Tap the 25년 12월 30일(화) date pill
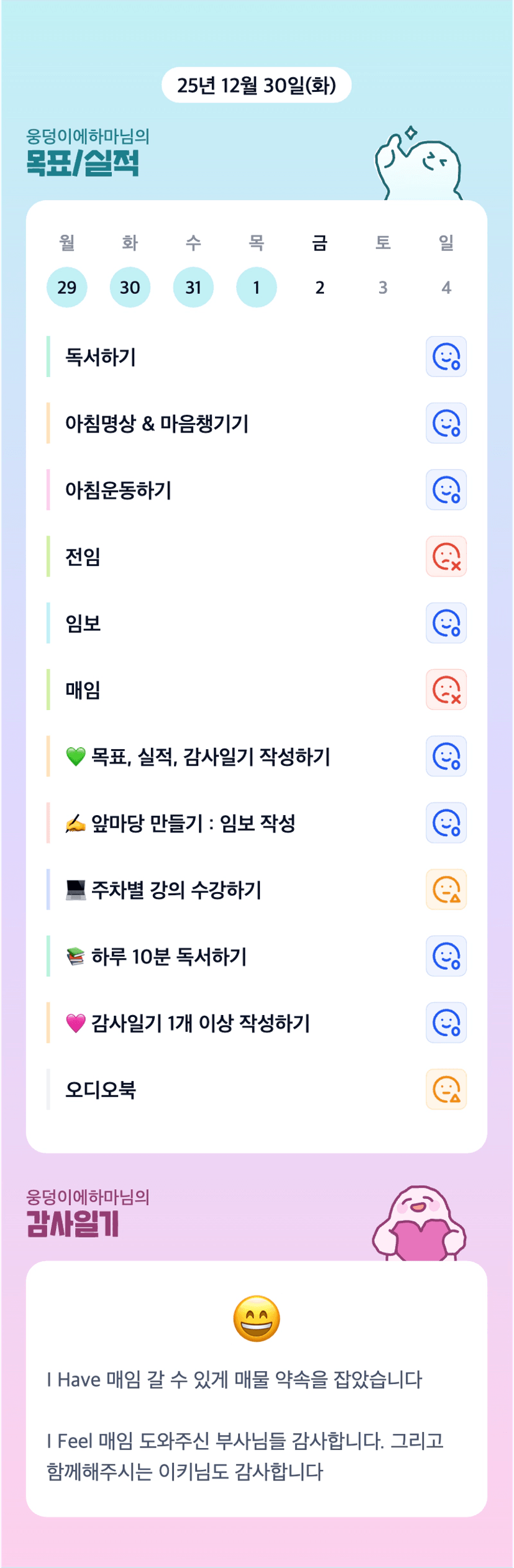 [x=256, y=85]
